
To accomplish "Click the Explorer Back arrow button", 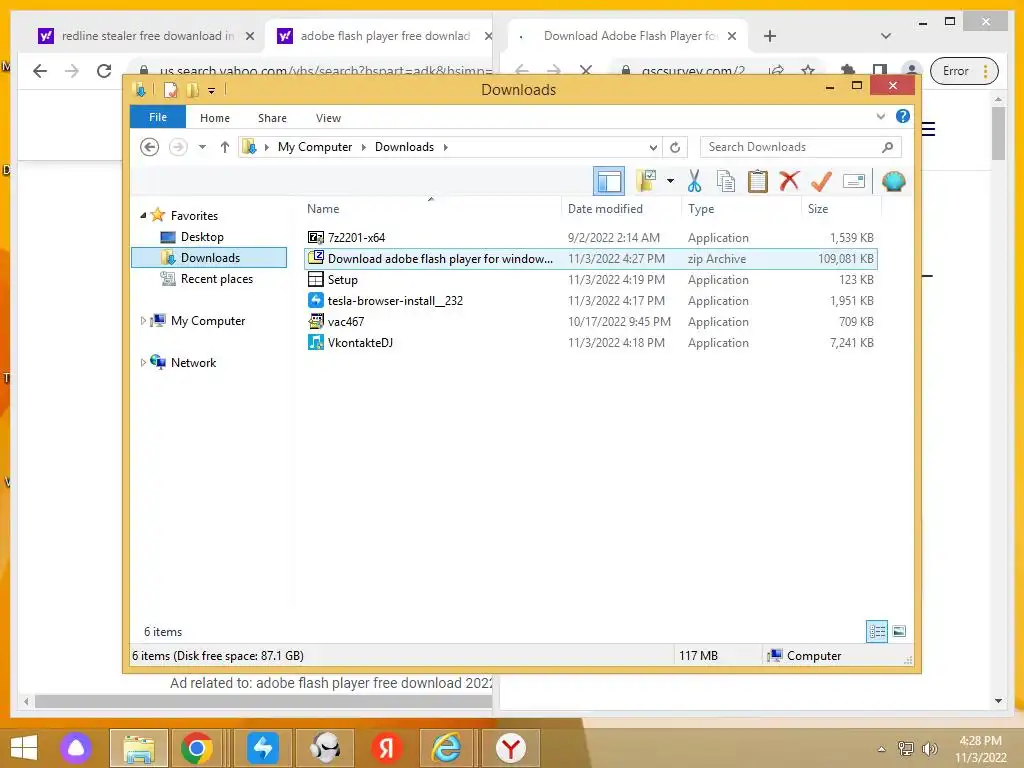I will tap(150, 147).
